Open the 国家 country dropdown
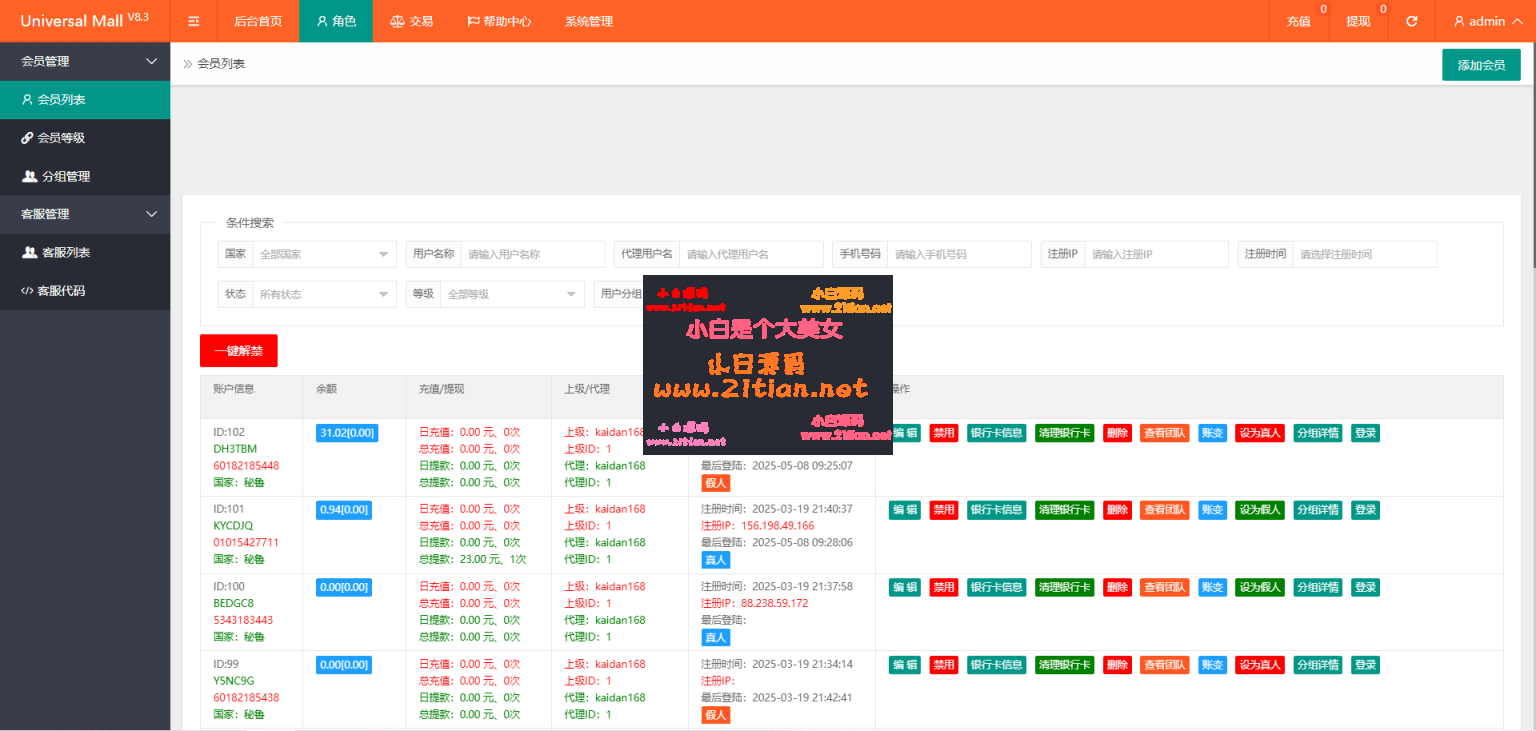1536x731 pixels. pos(324,255)
